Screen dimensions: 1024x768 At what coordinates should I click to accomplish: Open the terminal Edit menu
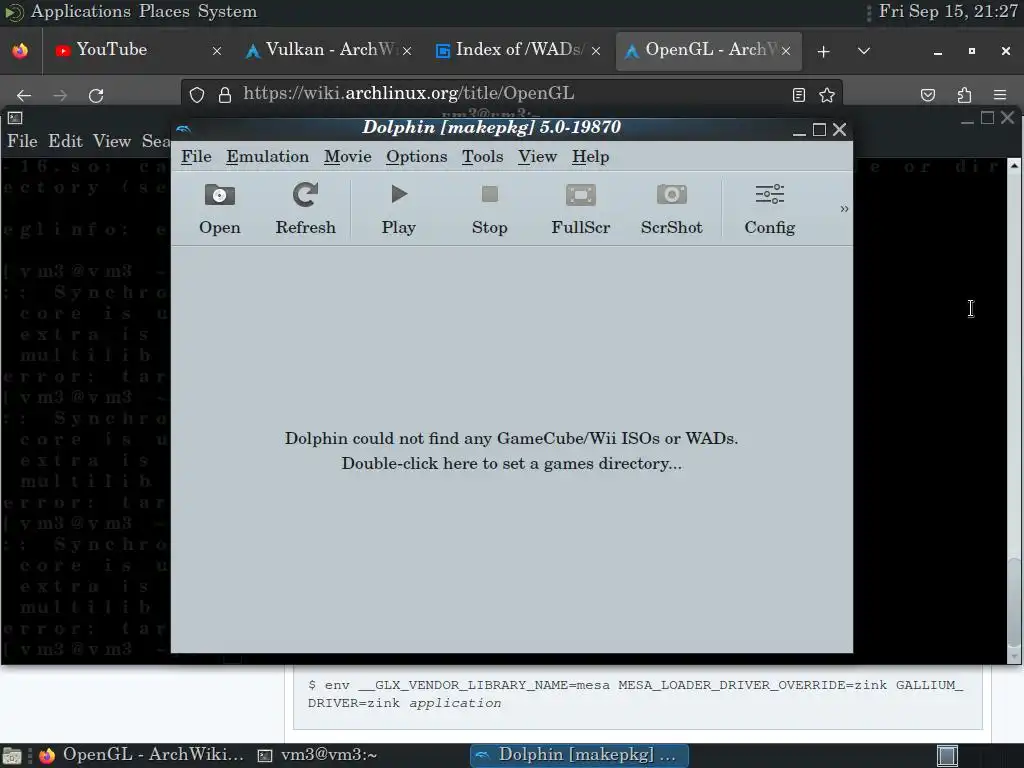click(65, 141)
